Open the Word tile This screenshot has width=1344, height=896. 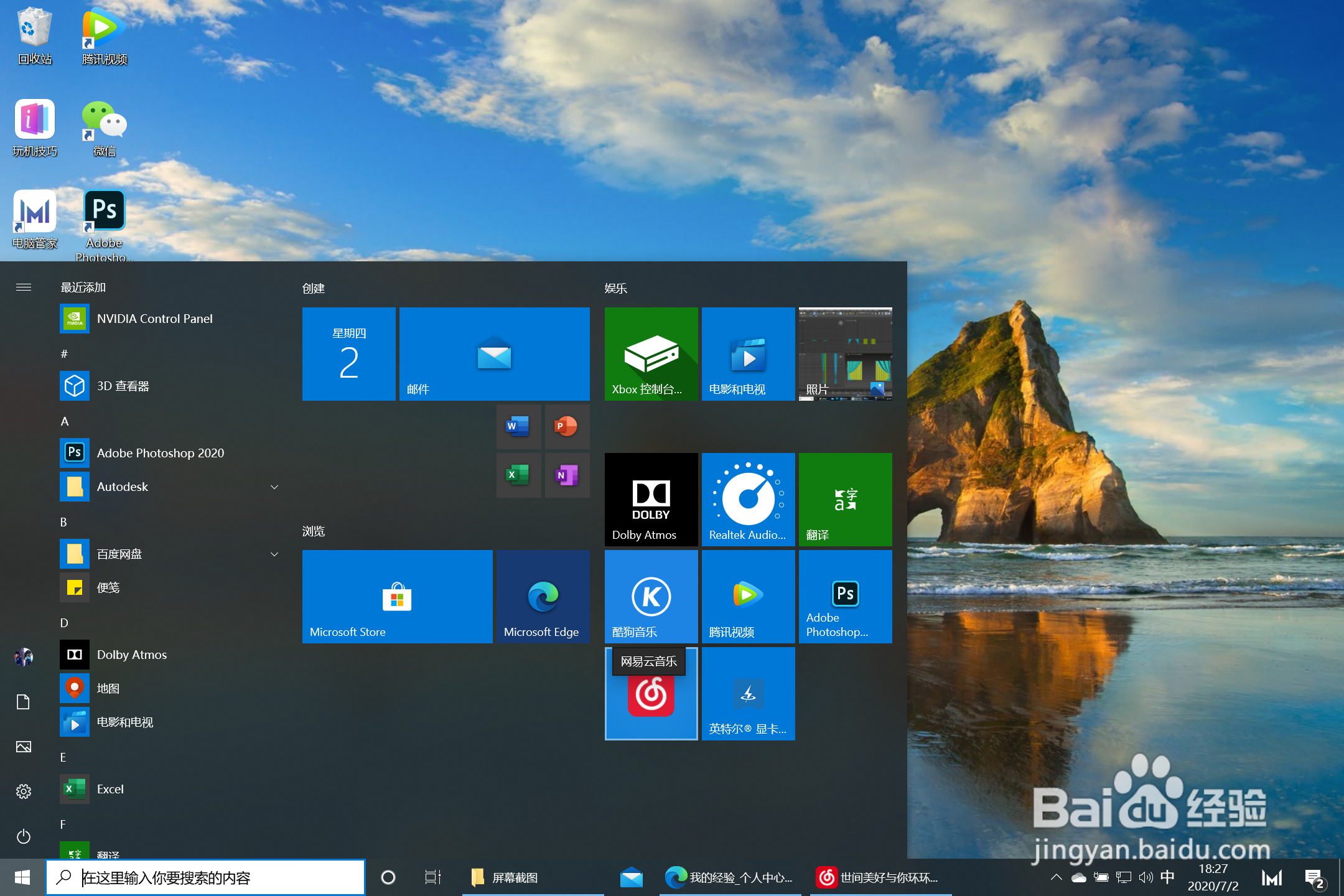pos(518,427)
